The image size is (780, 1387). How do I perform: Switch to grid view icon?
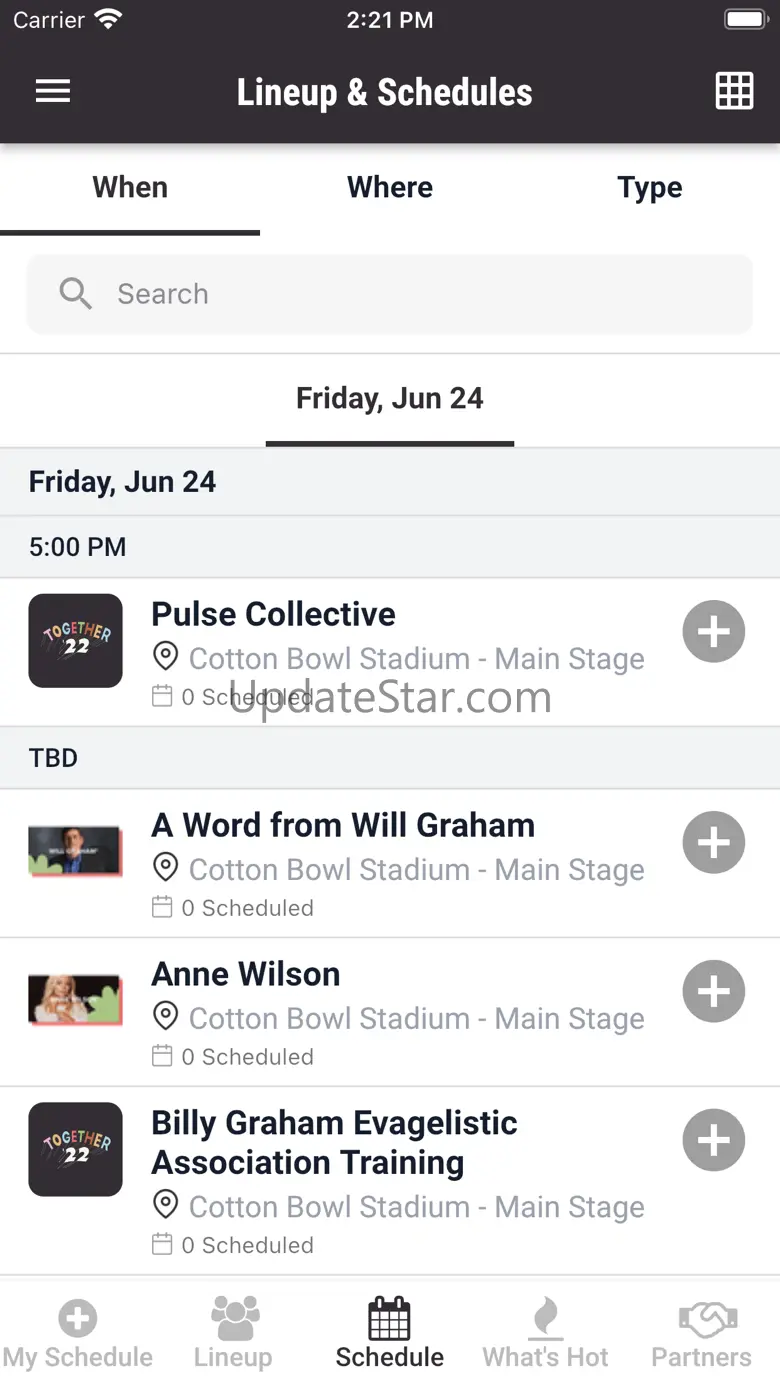coord(734,91)
